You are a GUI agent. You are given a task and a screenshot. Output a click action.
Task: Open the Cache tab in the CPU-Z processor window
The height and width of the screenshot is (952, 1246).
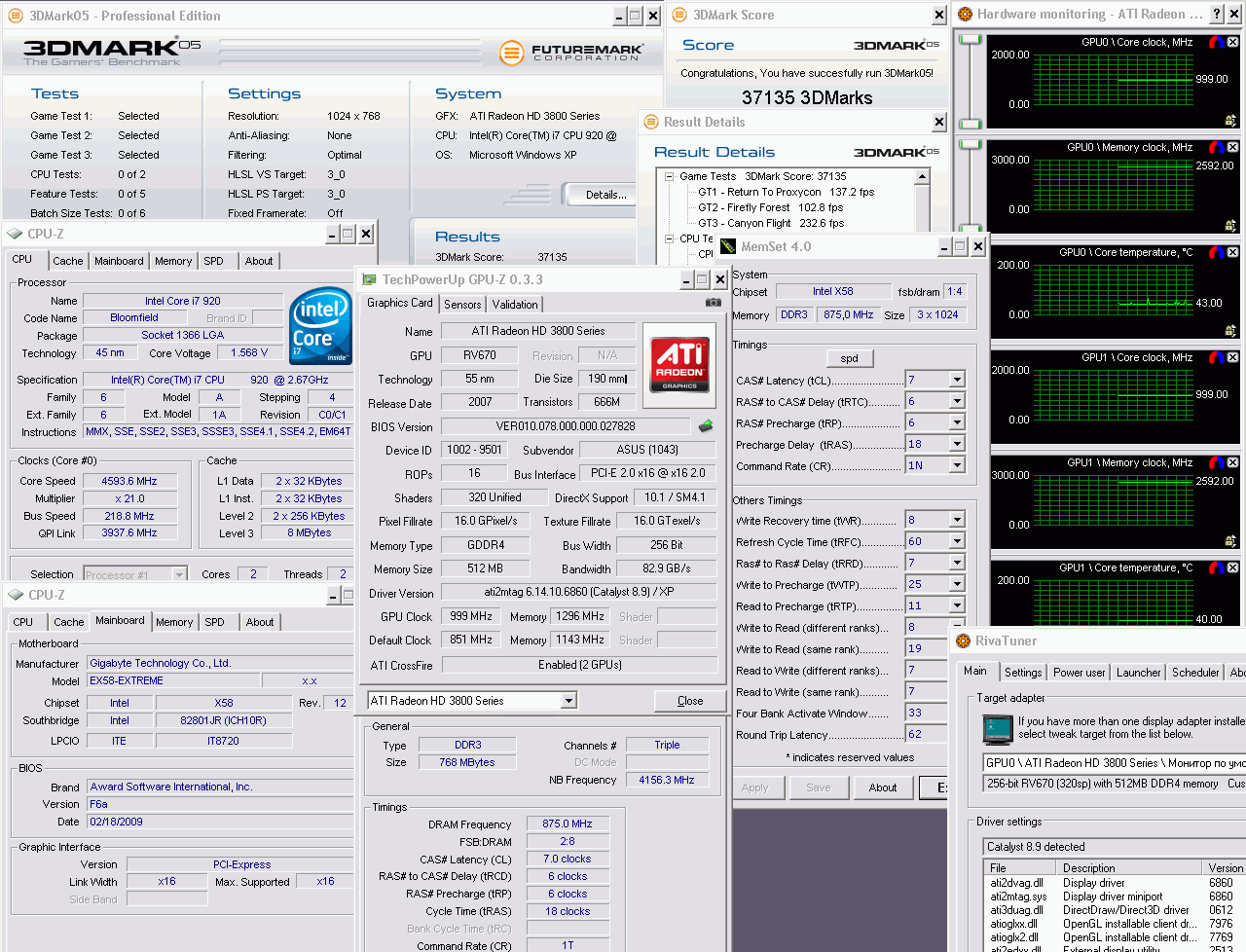(68, 261)
